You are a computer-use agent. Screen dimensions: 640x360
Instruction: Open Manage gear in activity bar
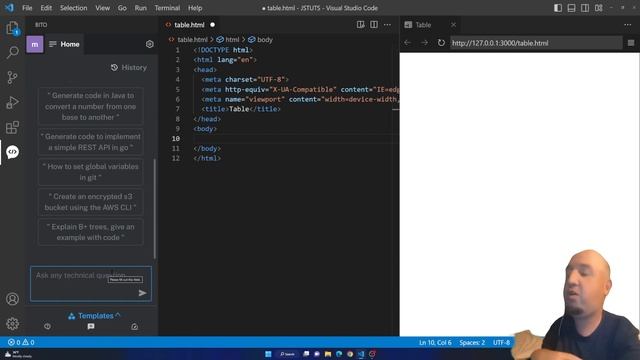12,323
